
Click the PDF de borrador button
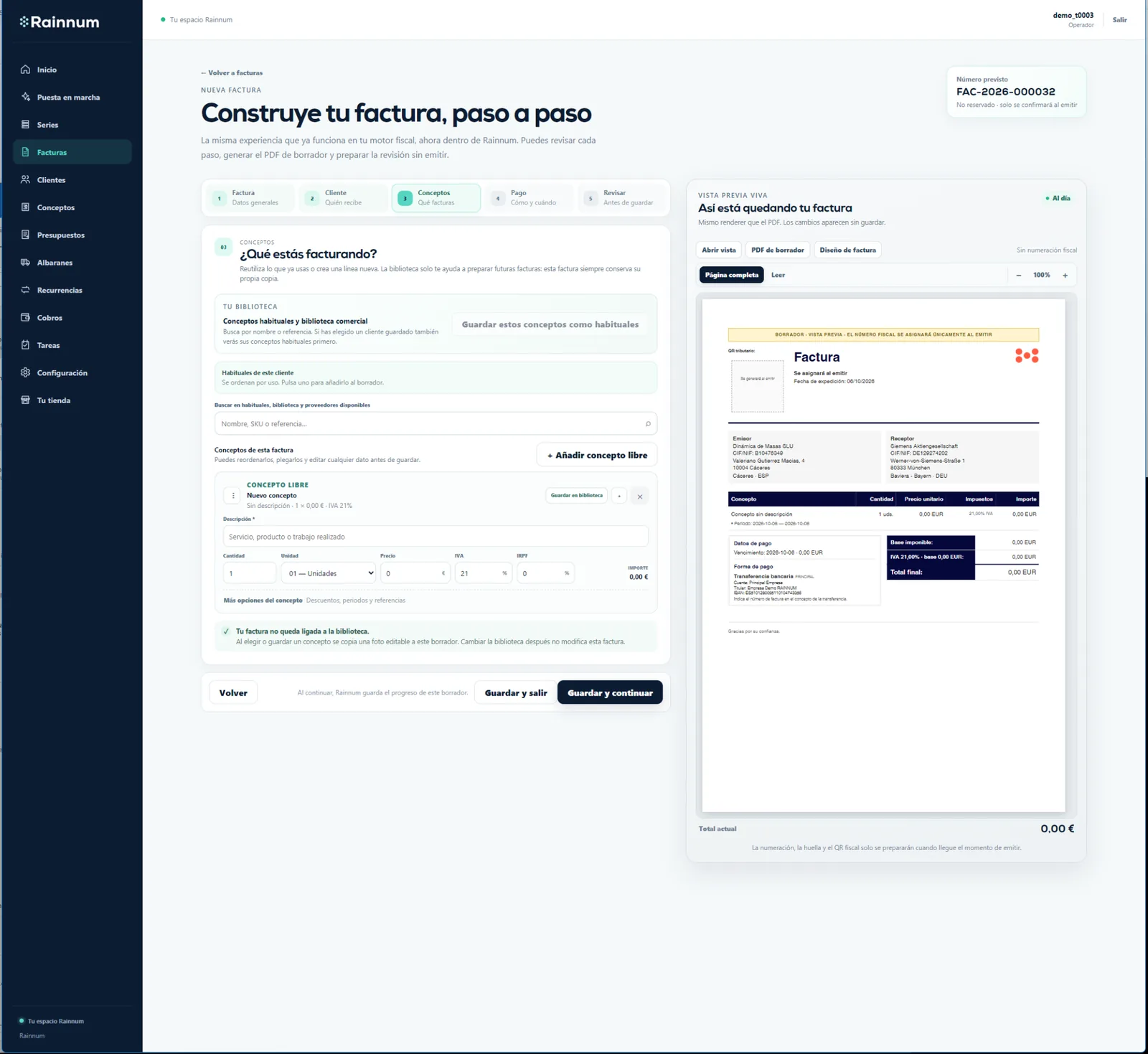pos(778,250)
